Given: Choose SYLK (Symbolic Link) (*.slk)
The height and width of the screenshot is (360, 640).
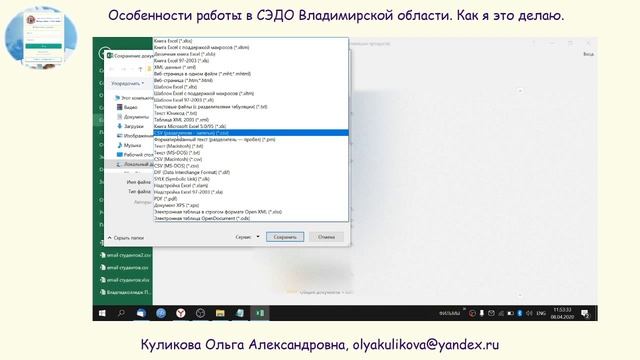Looking at the screenshot, I should 251,179.
